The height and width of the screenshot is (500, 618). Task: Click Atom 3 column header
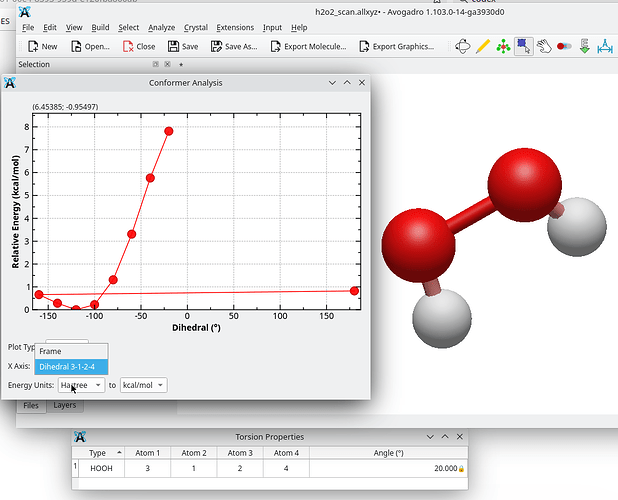click(240, 453)
